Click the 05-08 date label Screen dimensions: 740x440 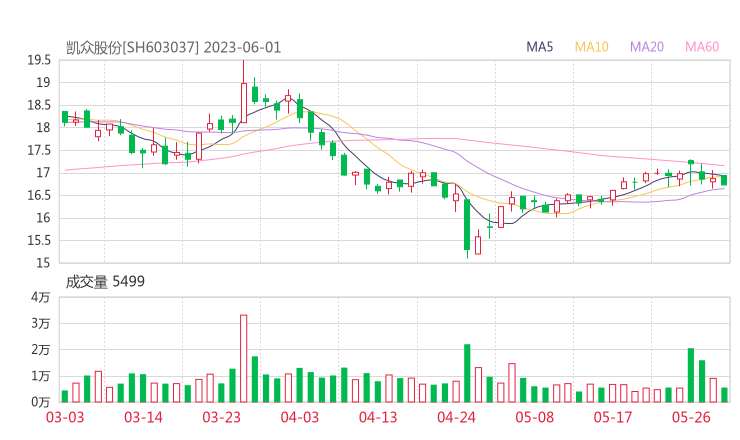pos(535,417)
